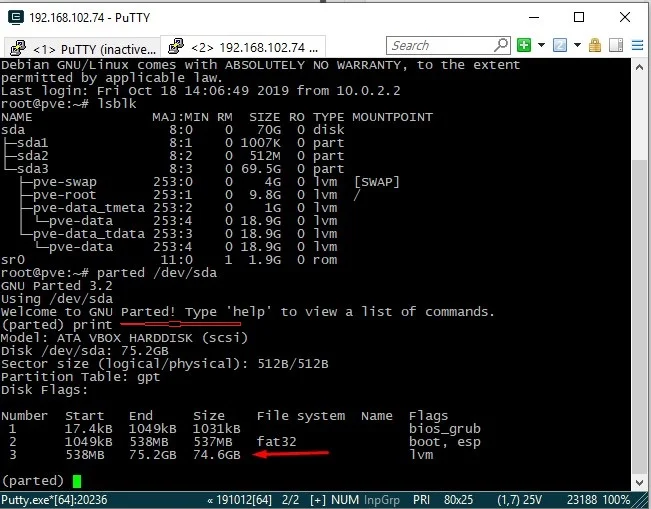651x509 pixels.
Task: Click the vertical scrollbar thumb
Action: [640, 316]
